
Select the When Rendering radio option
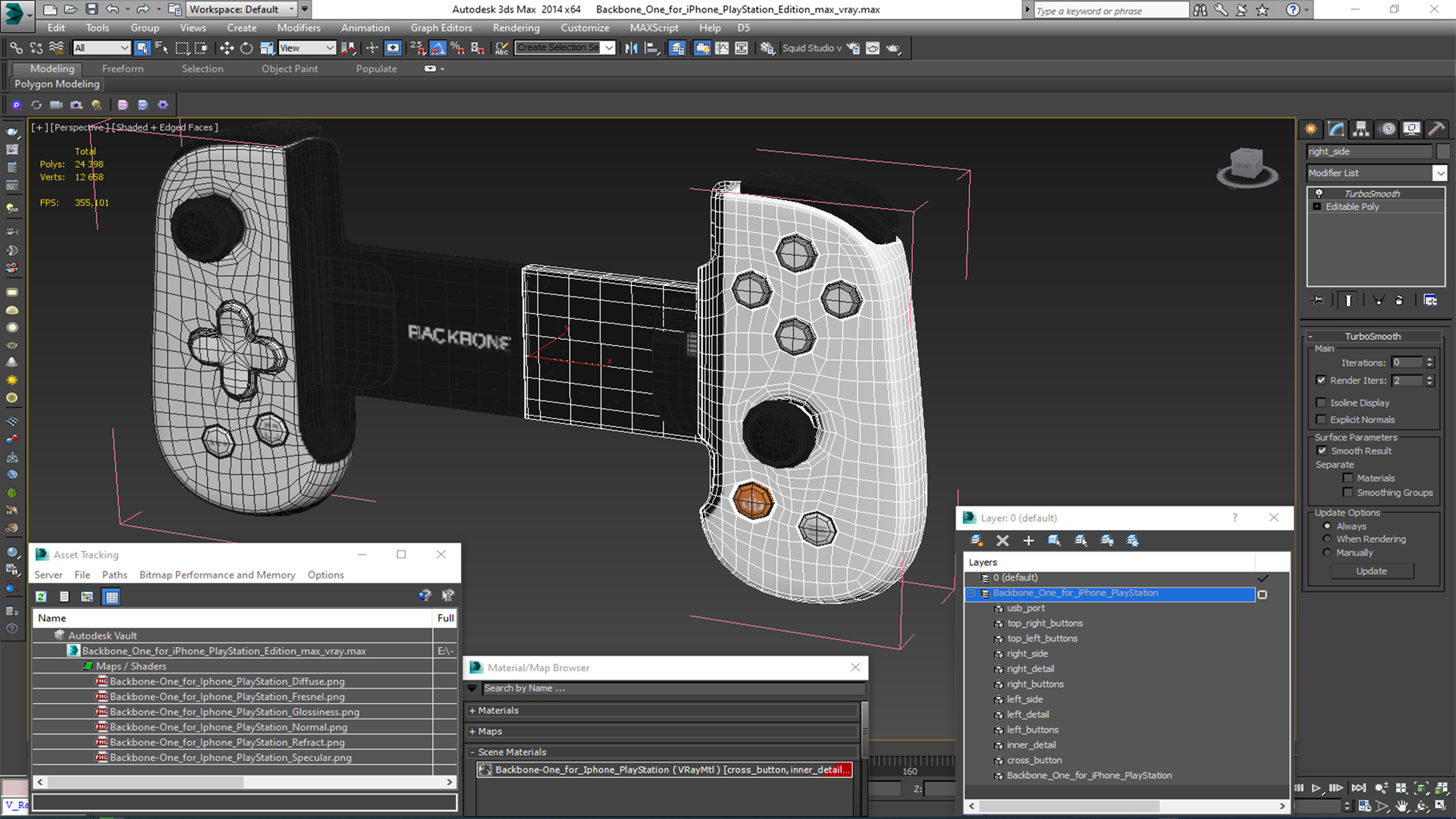coord(1327,539)
